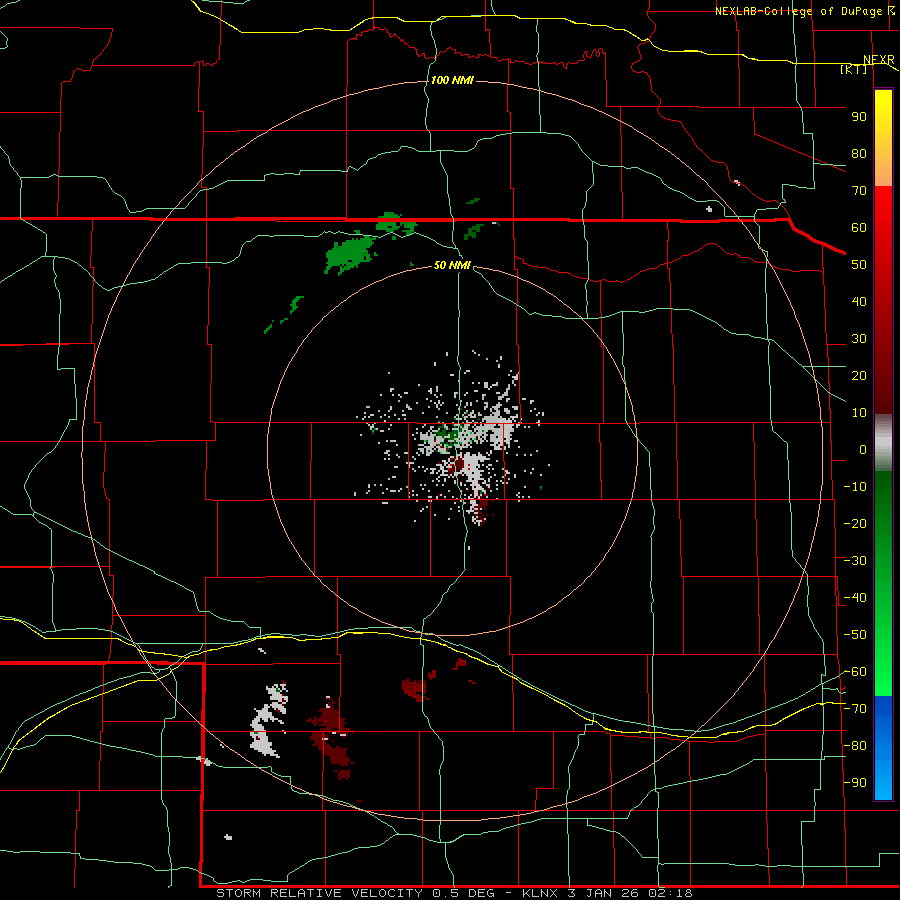This screenshot has width=900, height=900.
Task: Click the -40 knot scale label
Action: 855,598
